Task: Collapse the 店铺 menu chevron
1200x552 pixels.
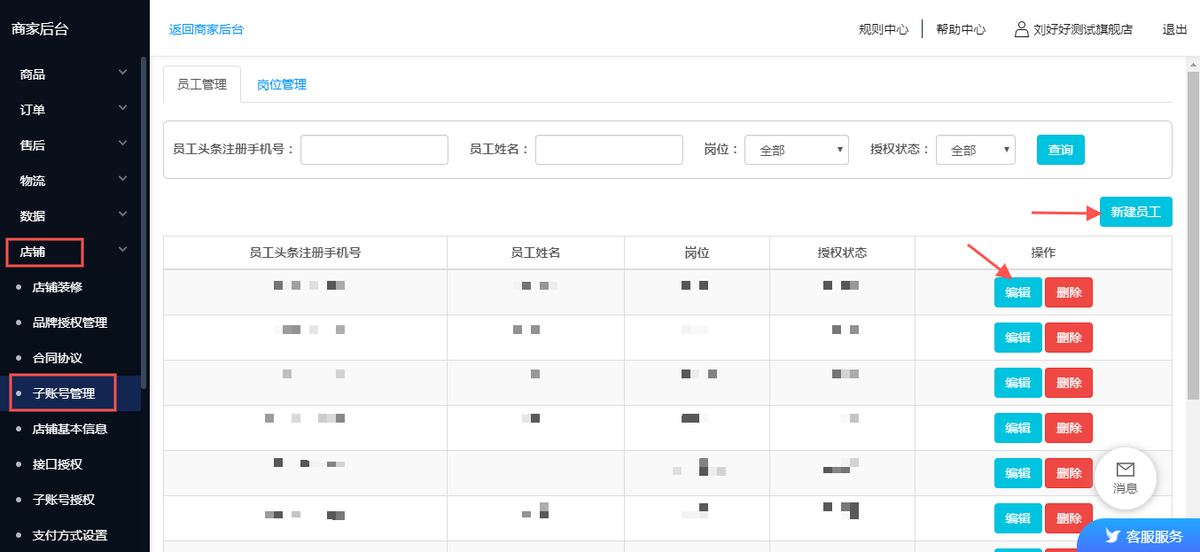Action: coord(123,250)
